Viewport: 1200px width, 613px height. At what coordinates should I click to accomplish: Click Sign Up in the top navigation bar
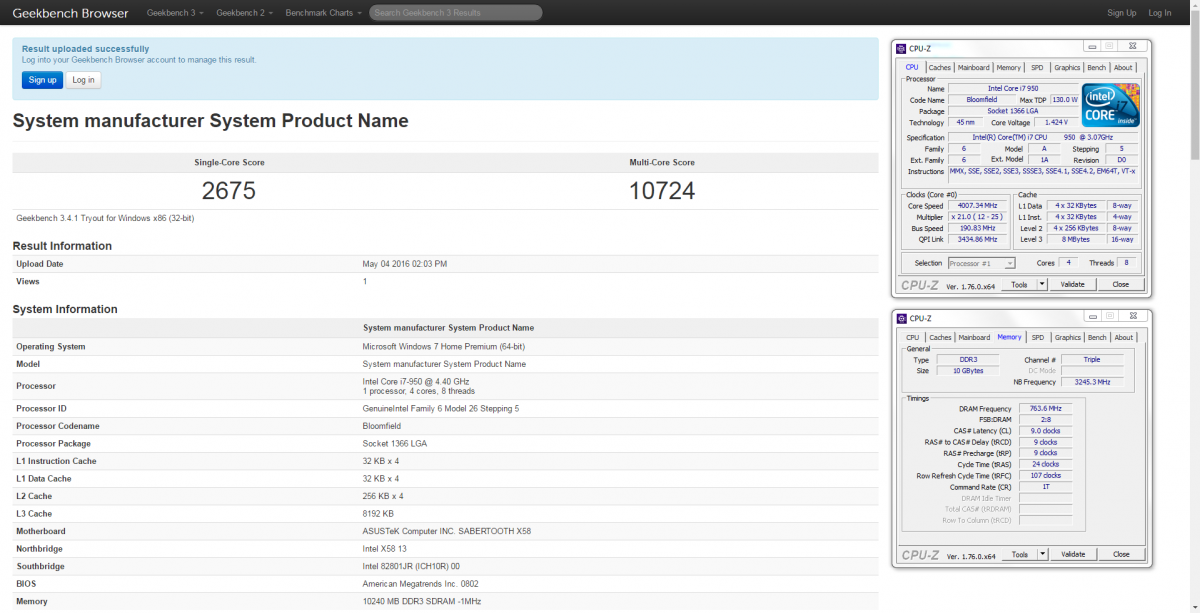1122,13
